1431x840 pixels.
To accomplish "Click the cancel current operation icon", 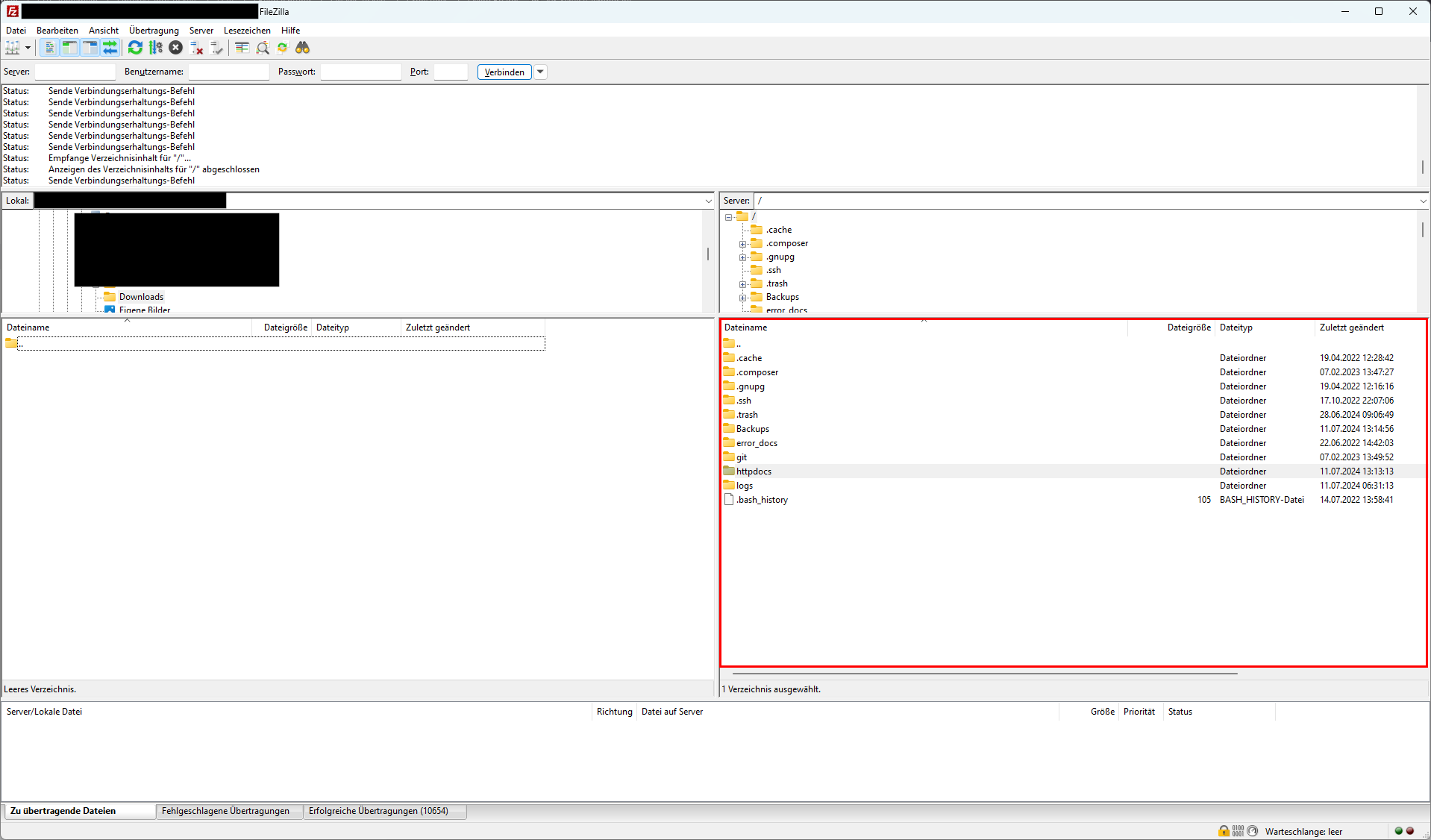I will tap(175, 48).
